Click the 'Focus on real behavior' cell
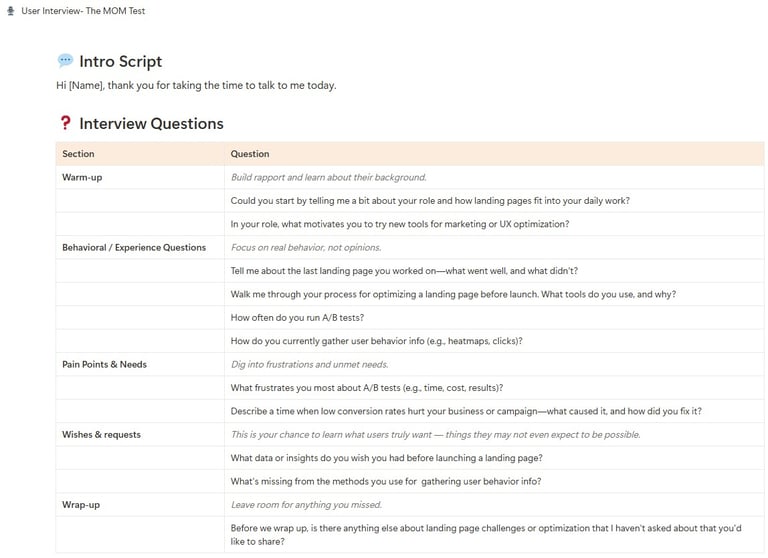 coord(494,247)
